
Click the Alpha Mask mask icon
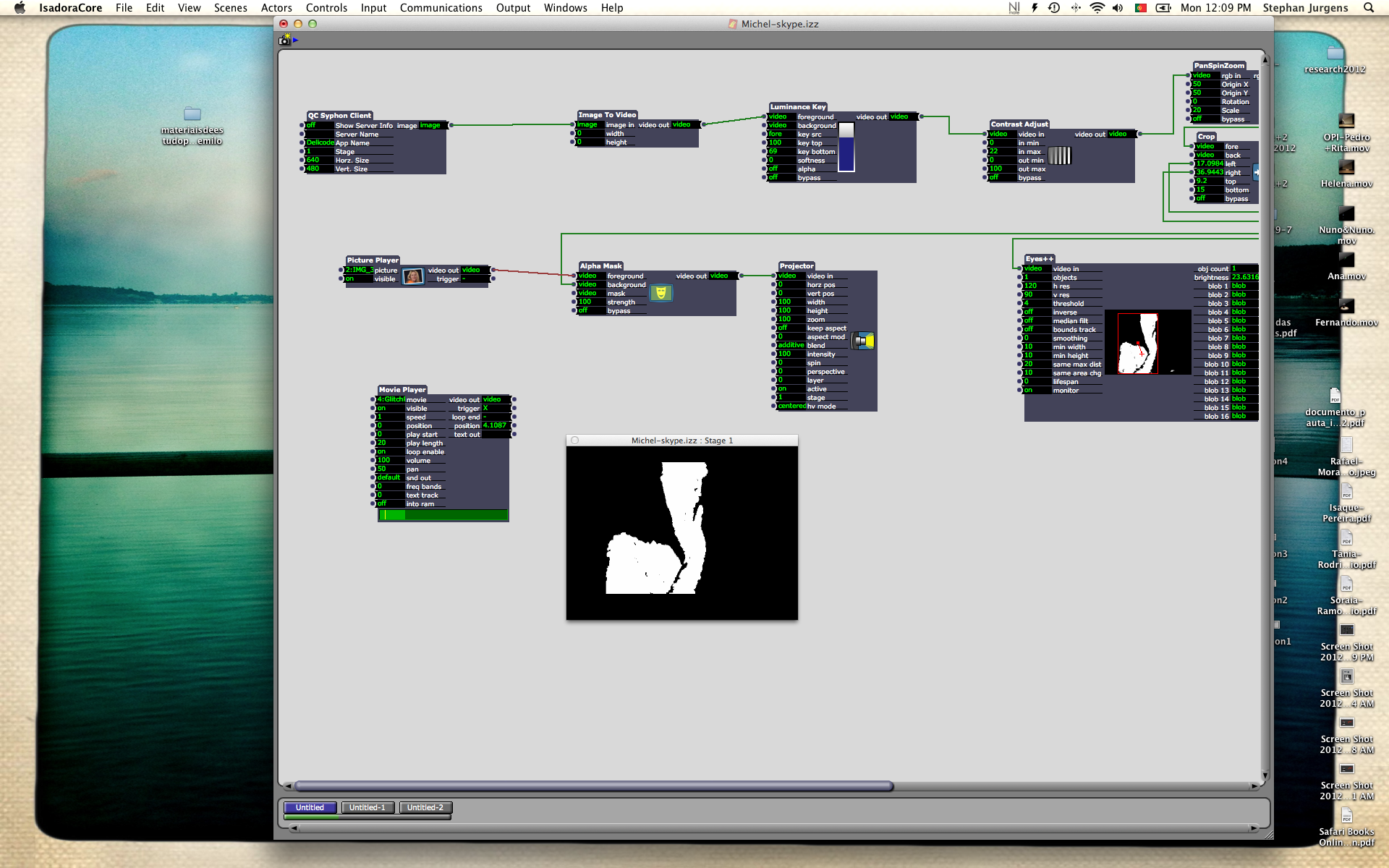(x=660, y=293)
